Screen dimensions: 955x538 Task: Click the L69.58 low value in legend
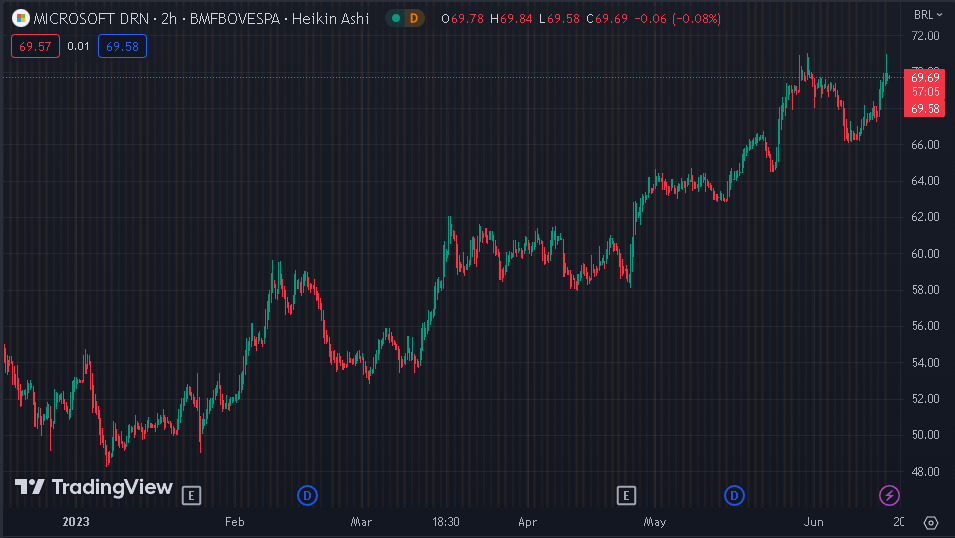559,19
